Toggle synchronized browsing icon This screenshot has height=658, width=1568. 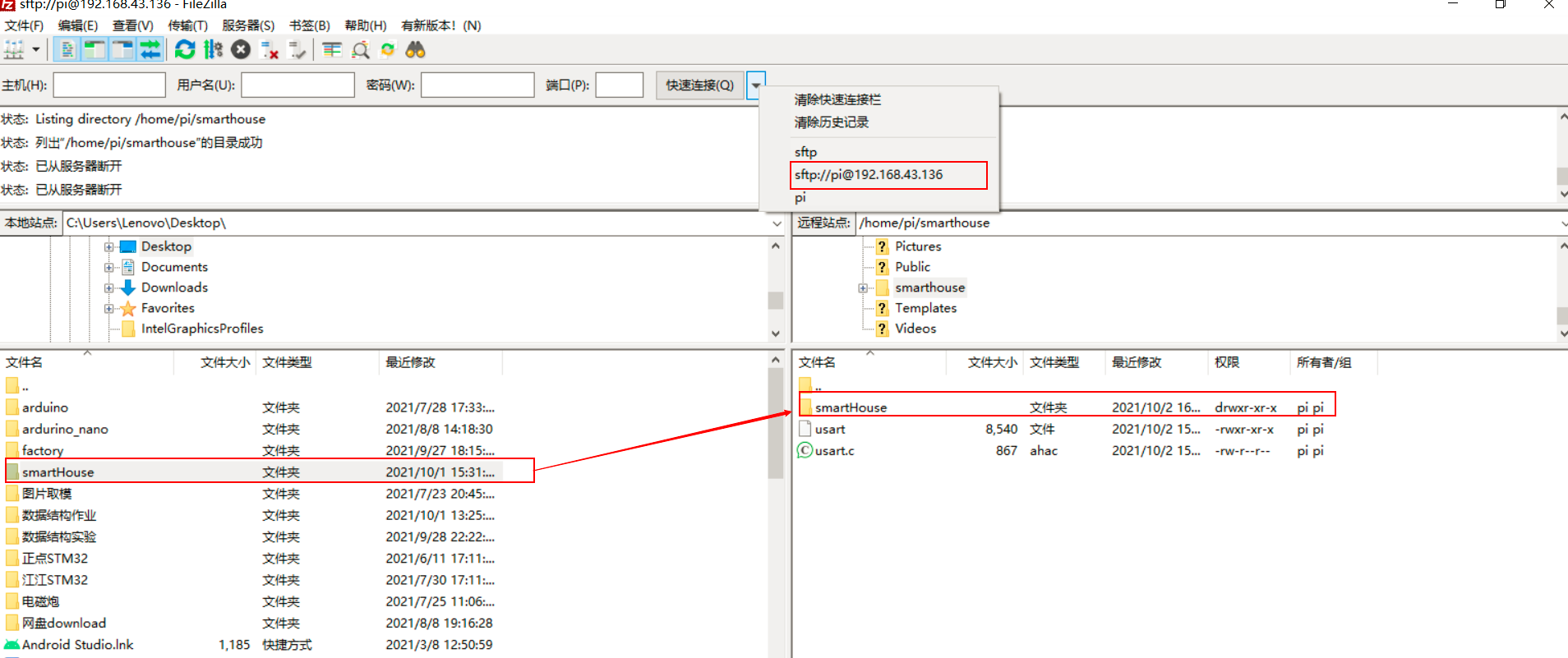tap(388, 50)
